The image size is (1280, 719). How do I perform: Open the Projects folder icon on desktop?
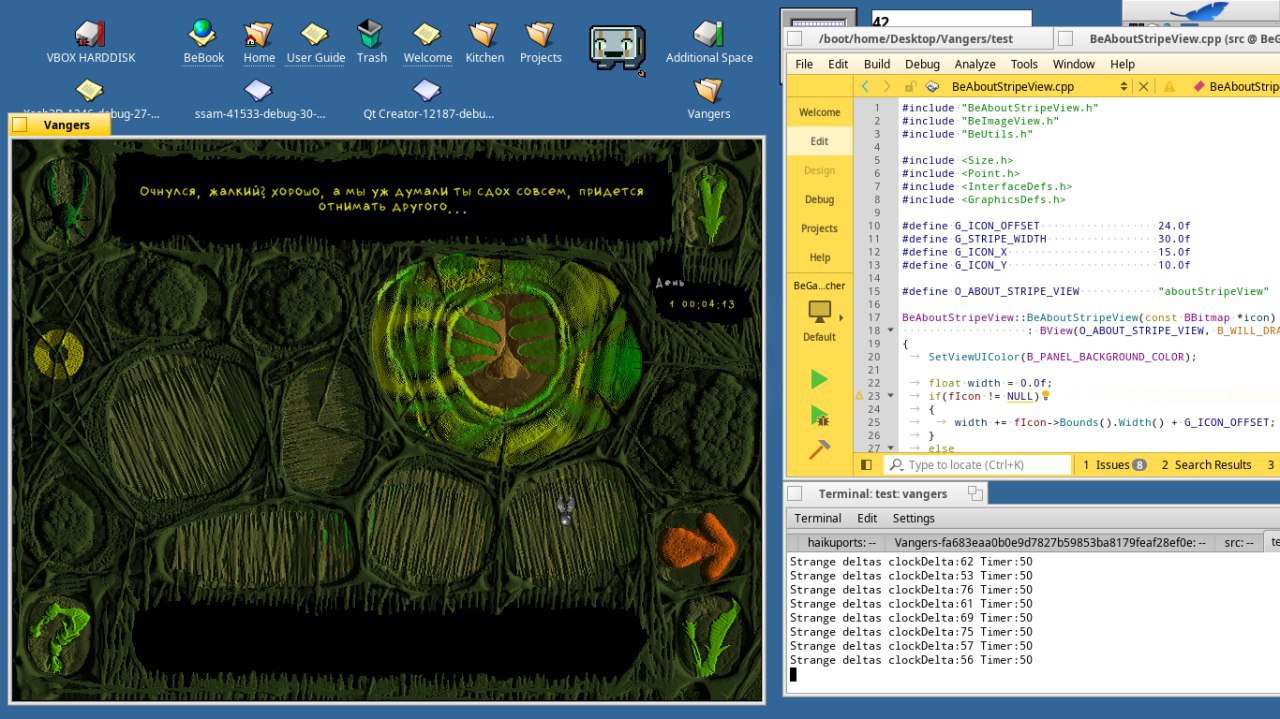pyautogui.click(x=540, y=34)
